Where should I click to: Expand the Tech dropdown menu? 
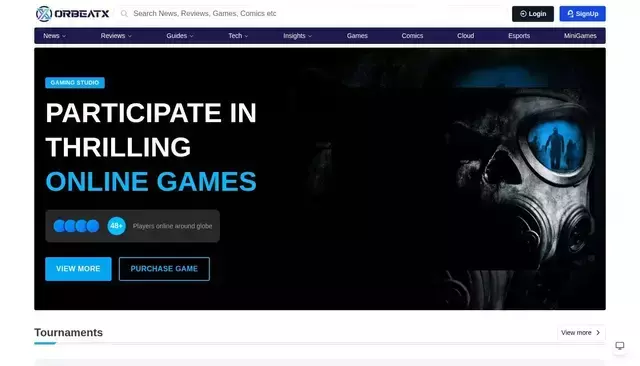coord(238,36)
